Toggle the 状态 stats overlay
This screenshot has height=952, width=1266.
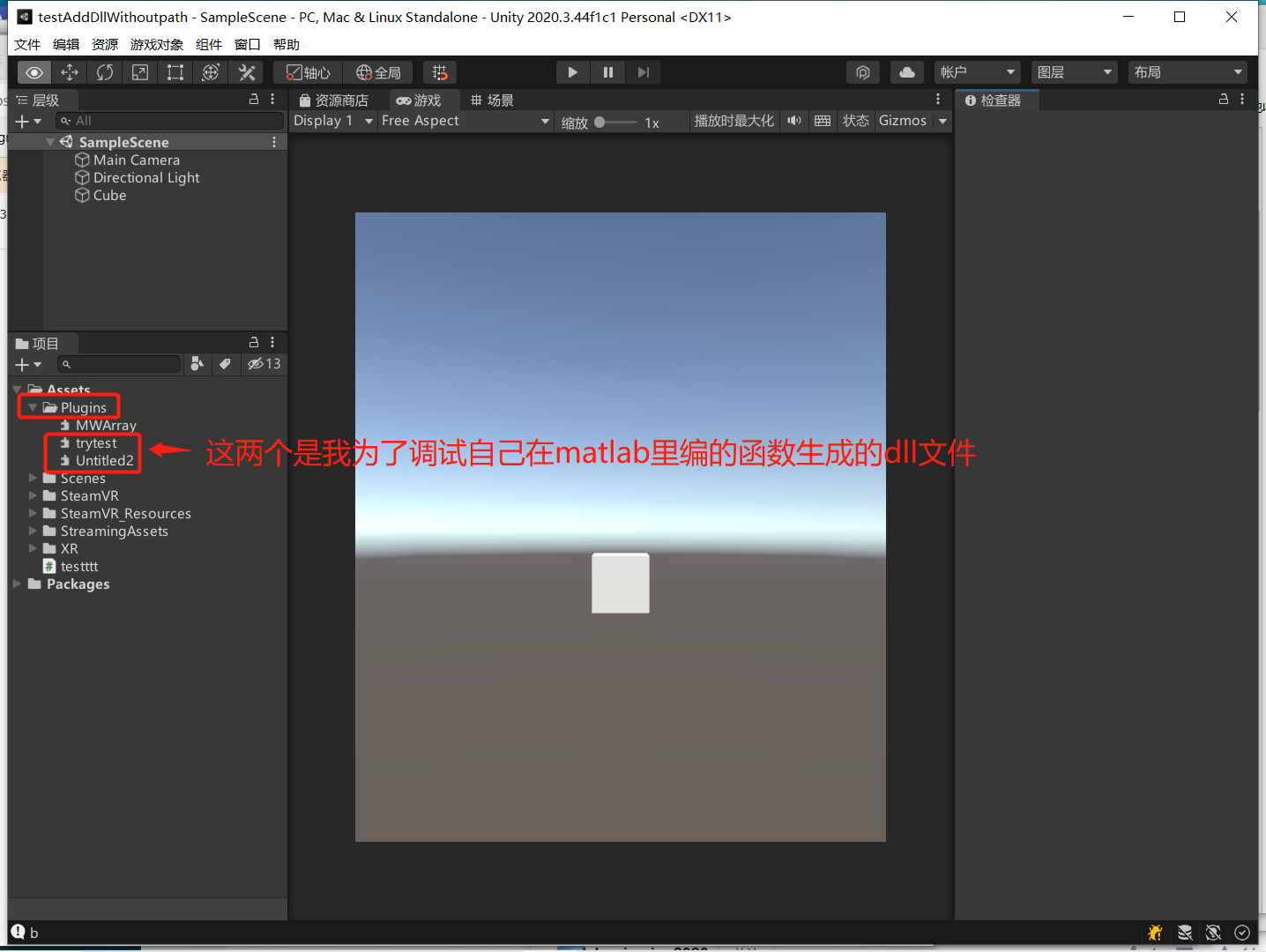click(x=855, y=121)
